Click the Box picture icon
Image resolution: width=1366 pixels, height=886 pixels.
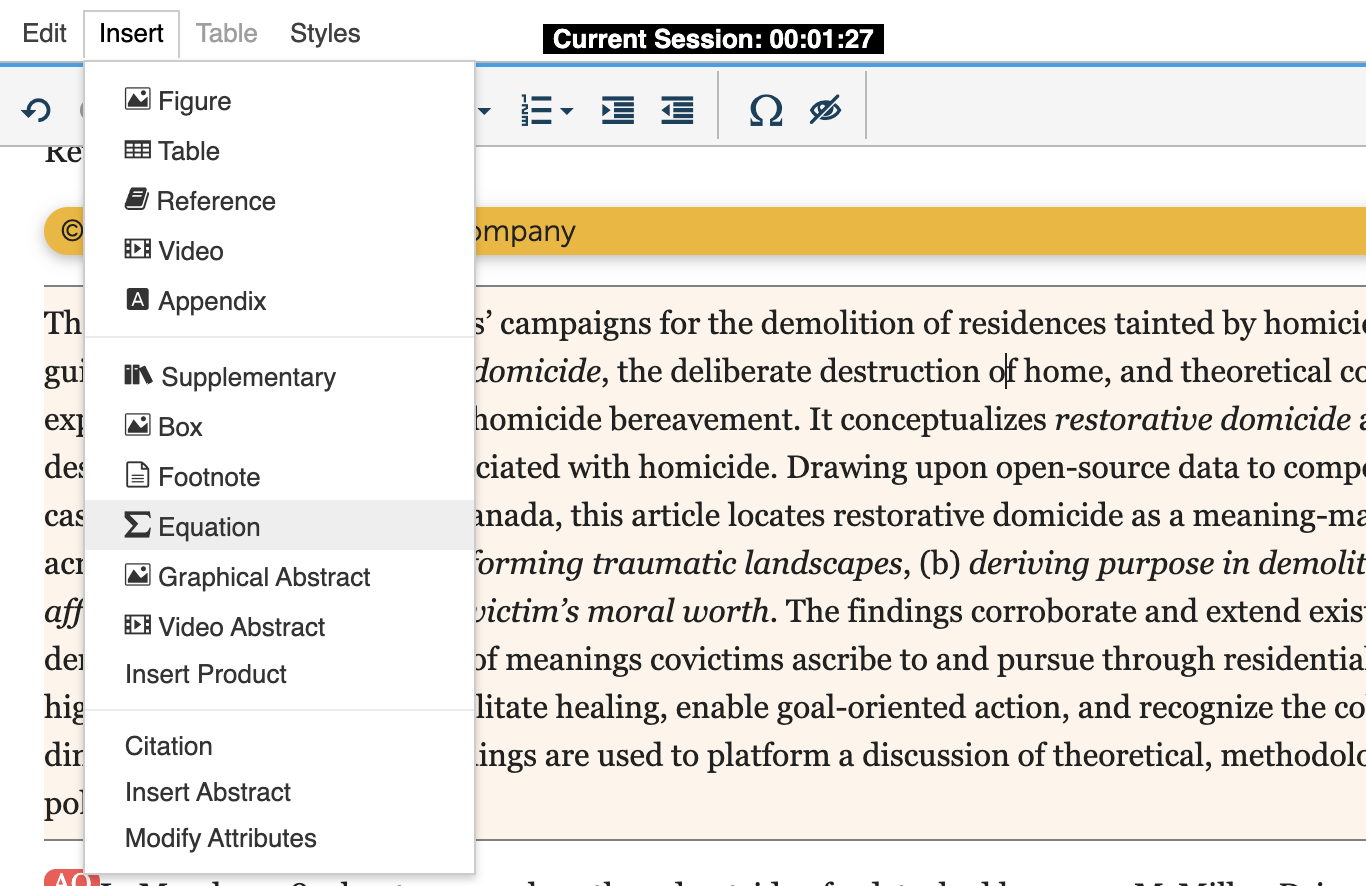point(137,425)
